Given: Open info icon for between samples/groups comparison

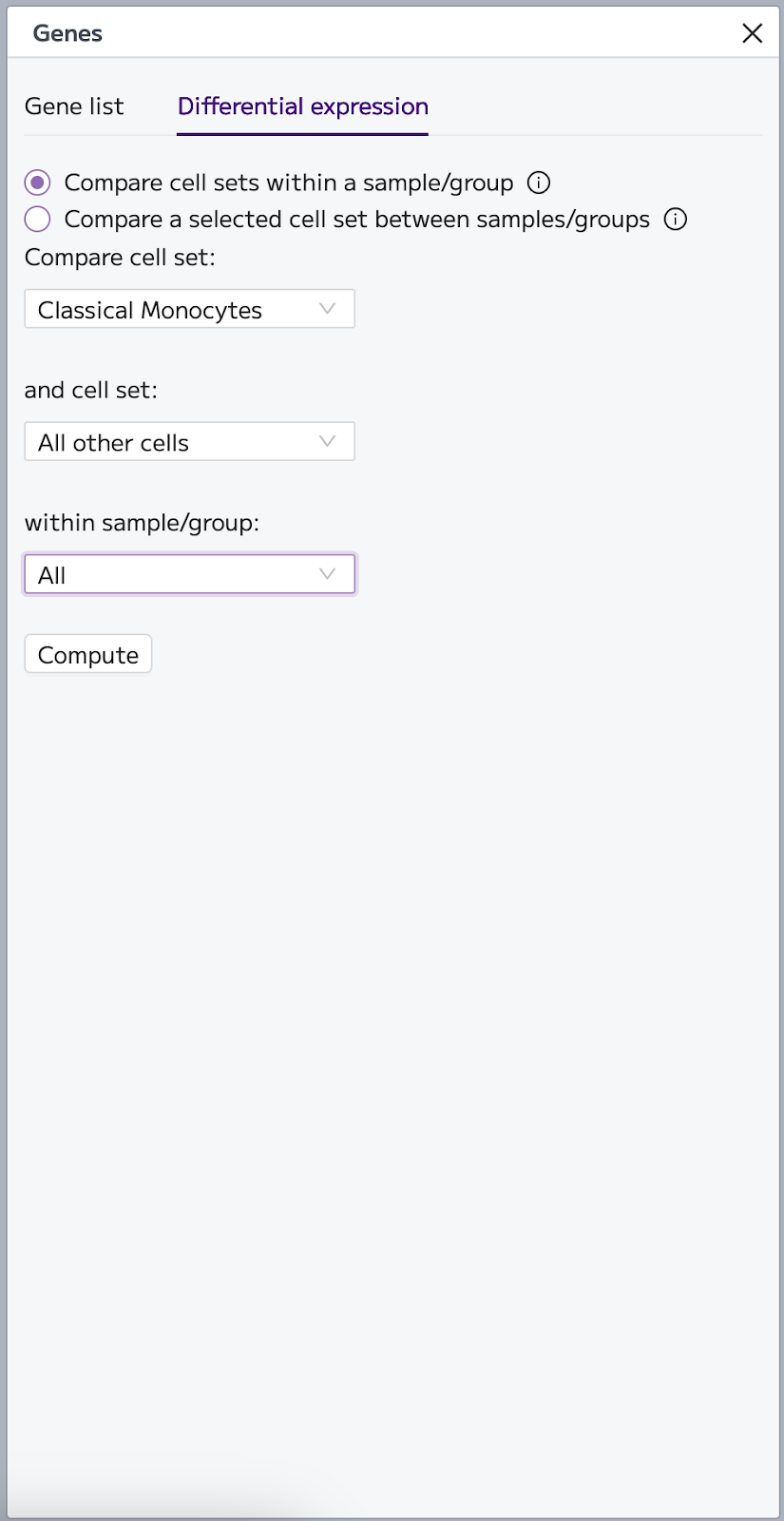Looking at the screenshot, I should tap(676, 220).
